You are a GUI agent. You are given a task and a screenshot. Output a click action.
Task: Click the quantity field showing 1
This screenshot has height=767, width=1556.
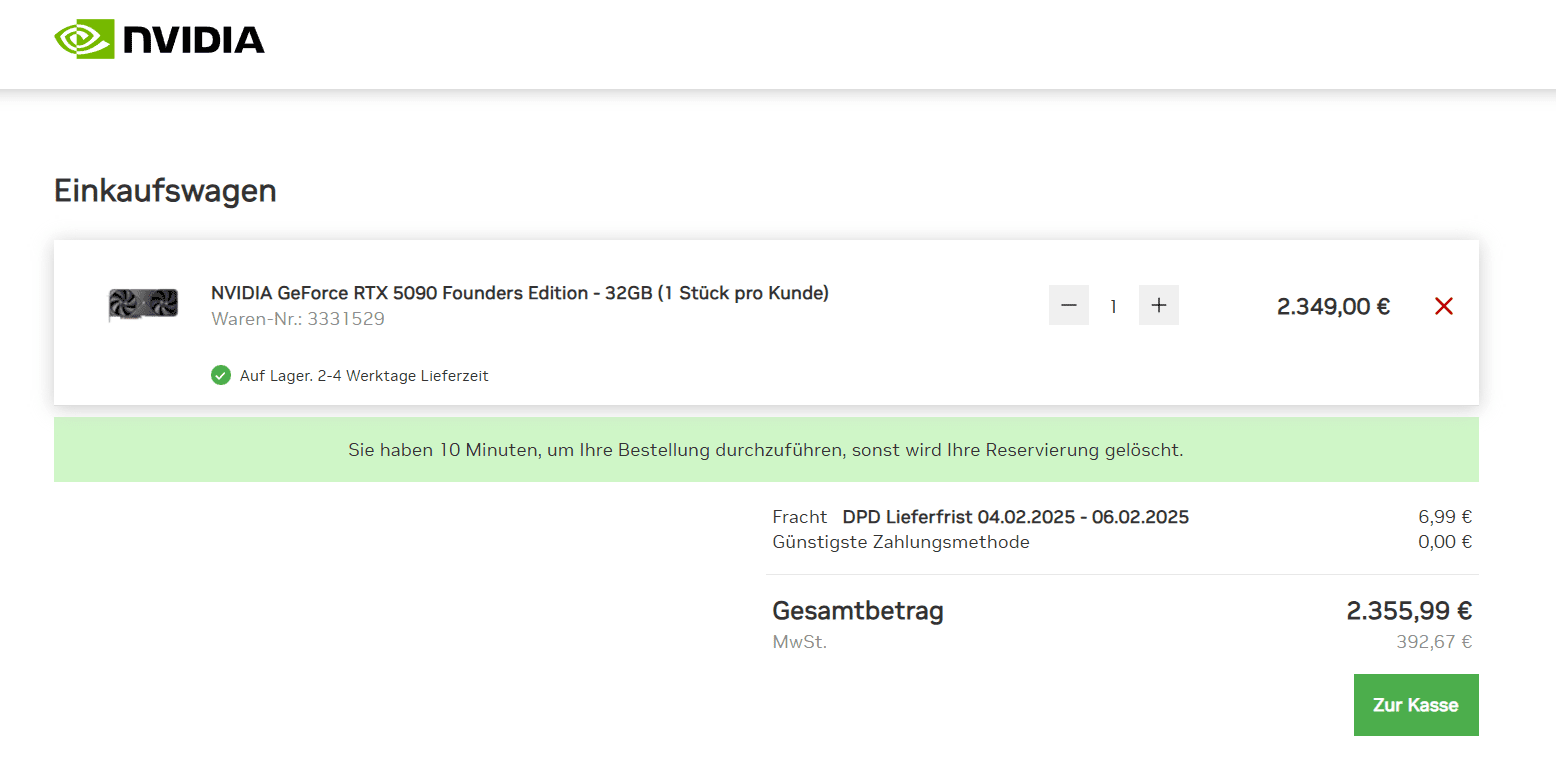click(1113, 306)
